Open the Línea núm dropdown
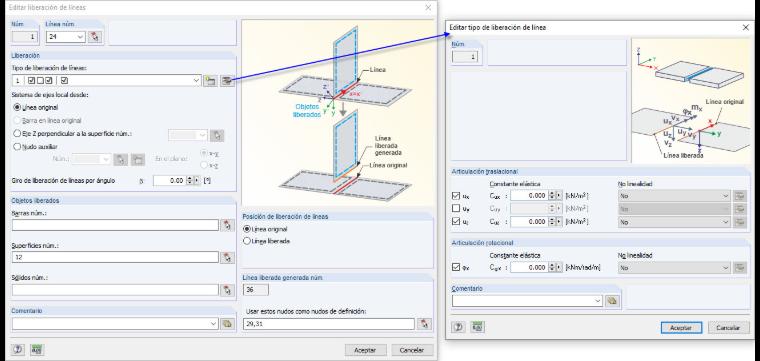The width and height of the screenshot is (760, 361). (80, 36)
